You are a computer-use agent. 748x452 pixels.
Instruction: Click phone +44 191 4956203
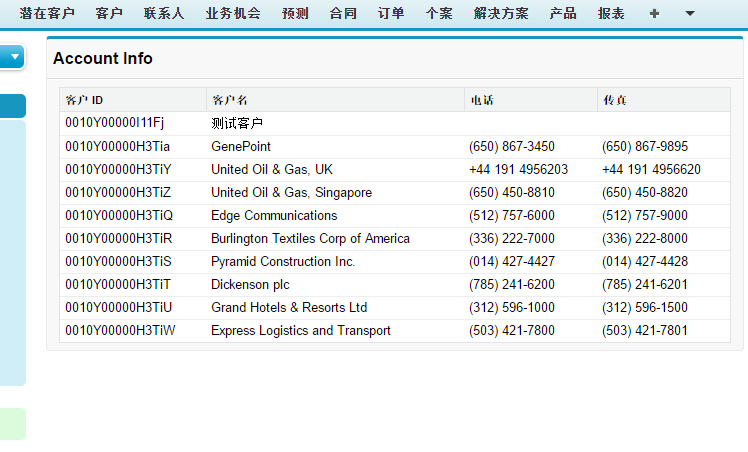pos(519,169)
